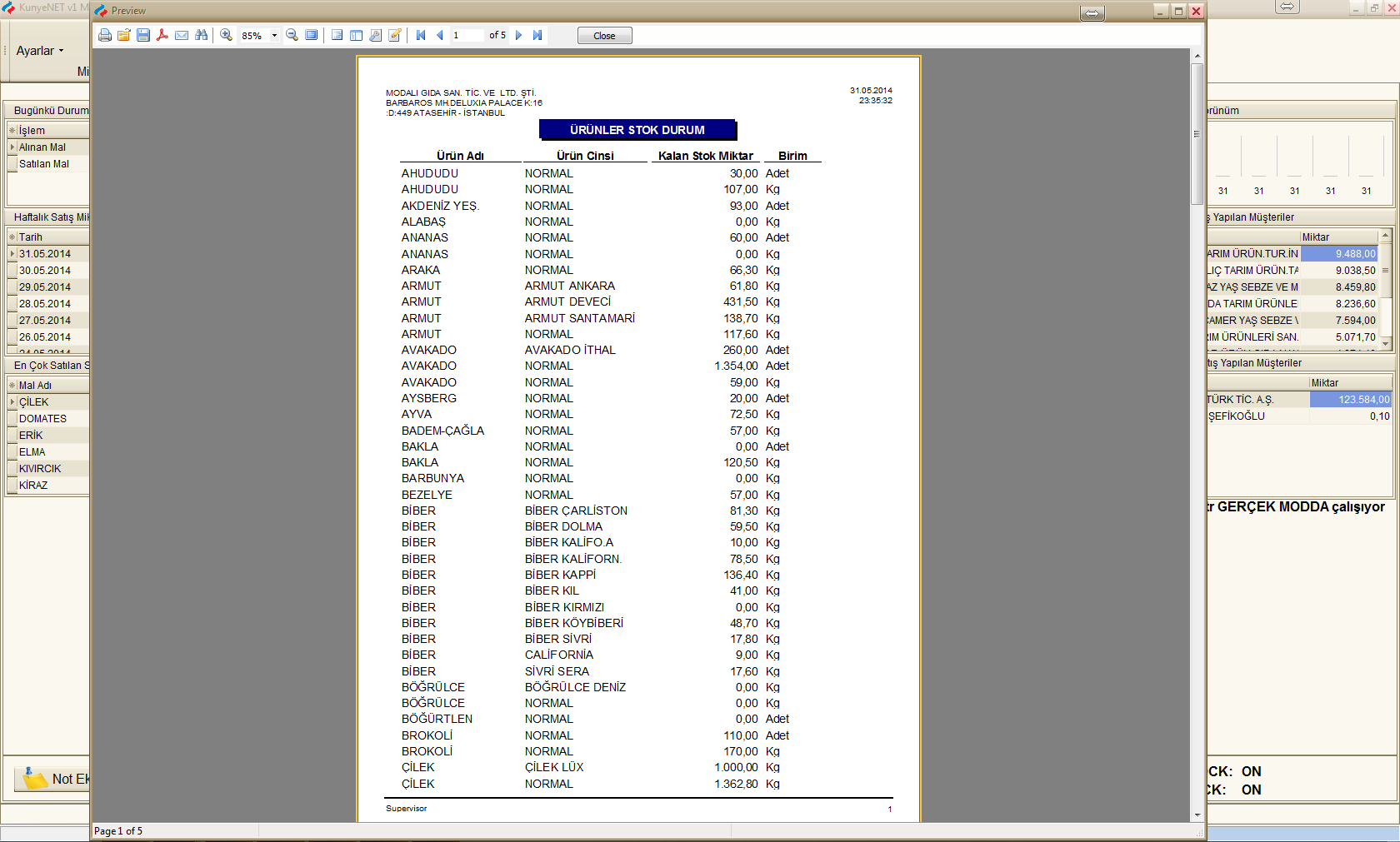The height and width of the screenshot is (842, 1400).
Task: Click the BROKOLİ 170,00 Kg row
Action: (594, 751)
